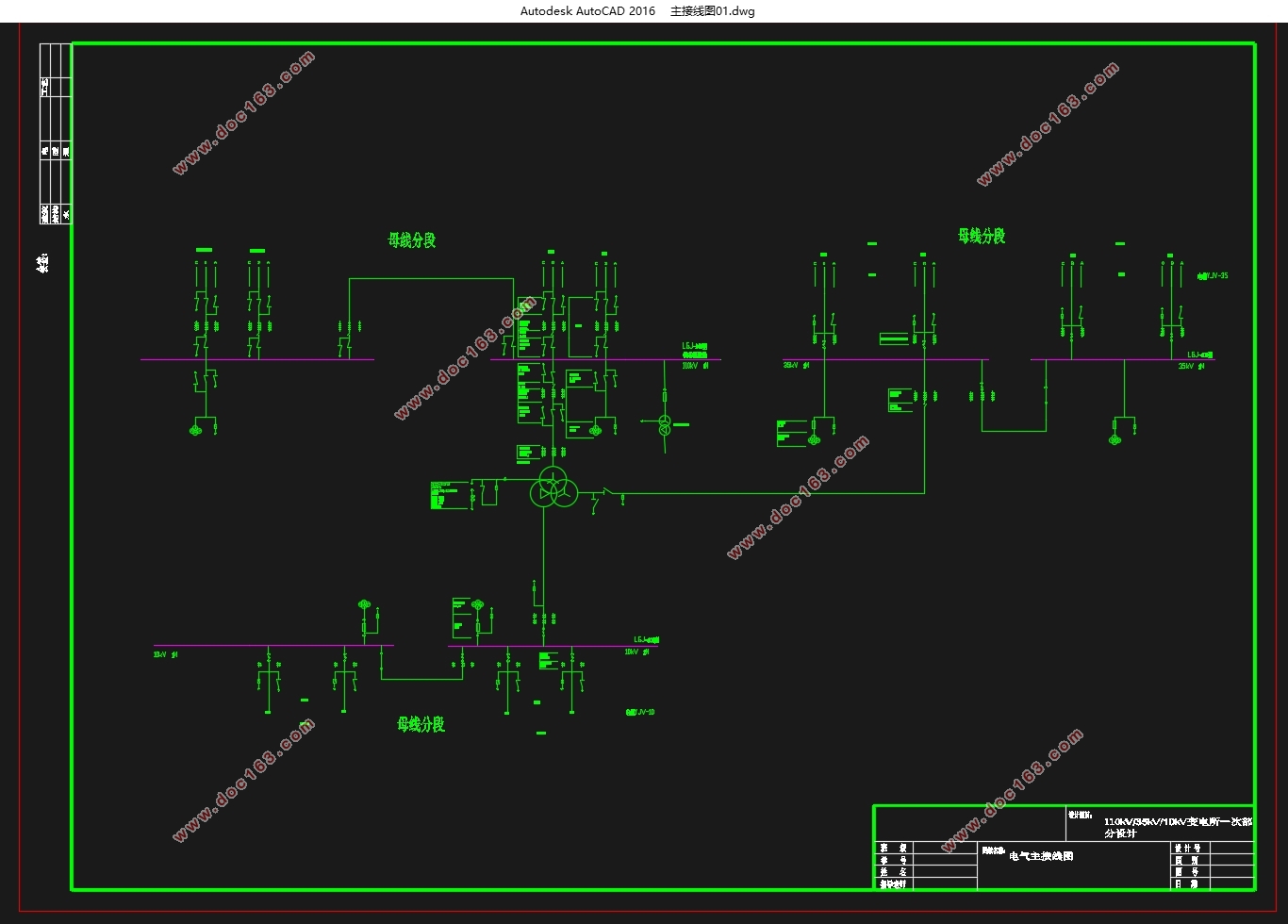Select the upper-left 母线分段 label

point(412,240)
